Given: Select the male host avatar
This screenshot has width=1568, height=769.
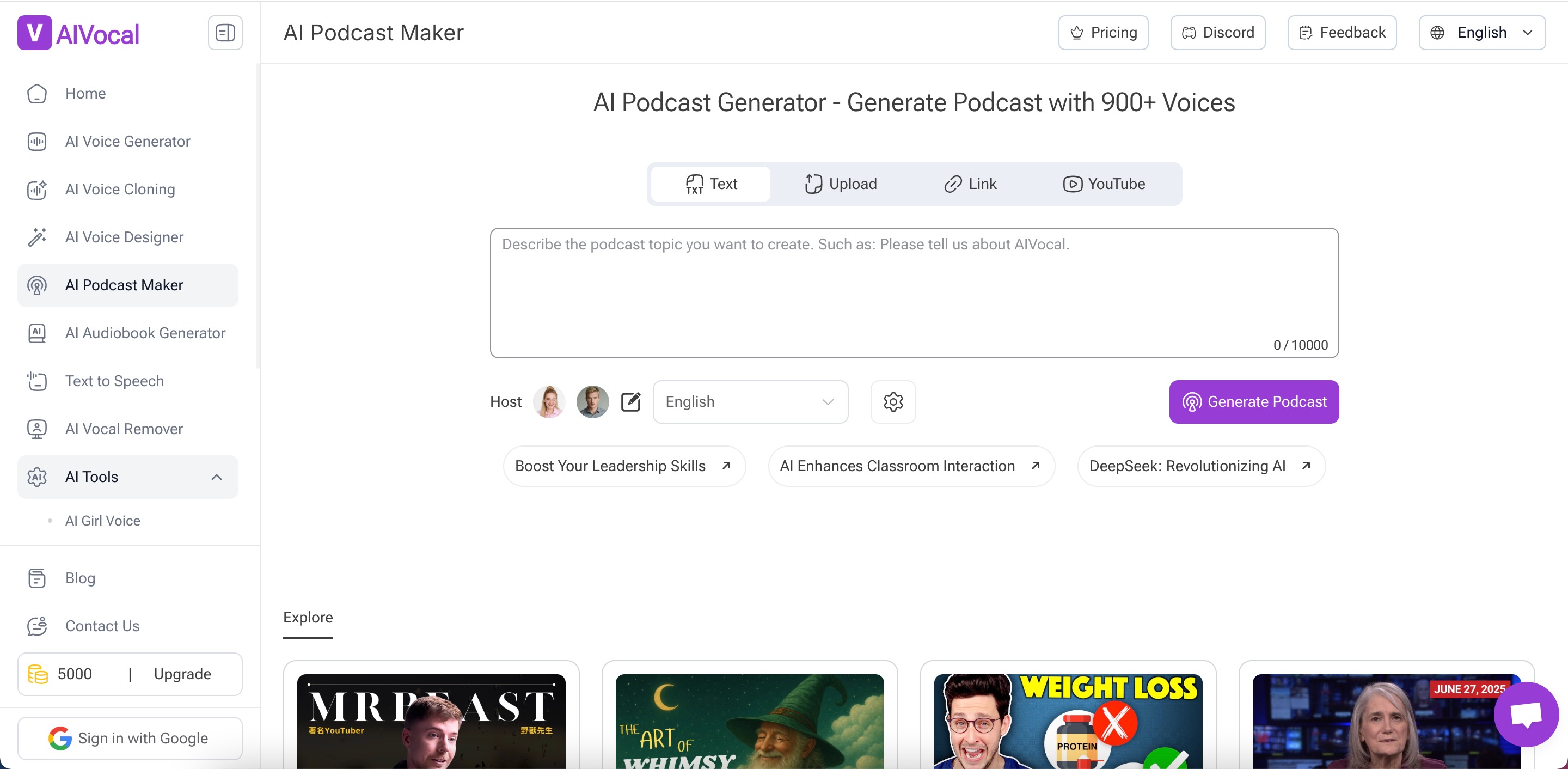Looking at the screenshot, I should [x=592, y=402].
